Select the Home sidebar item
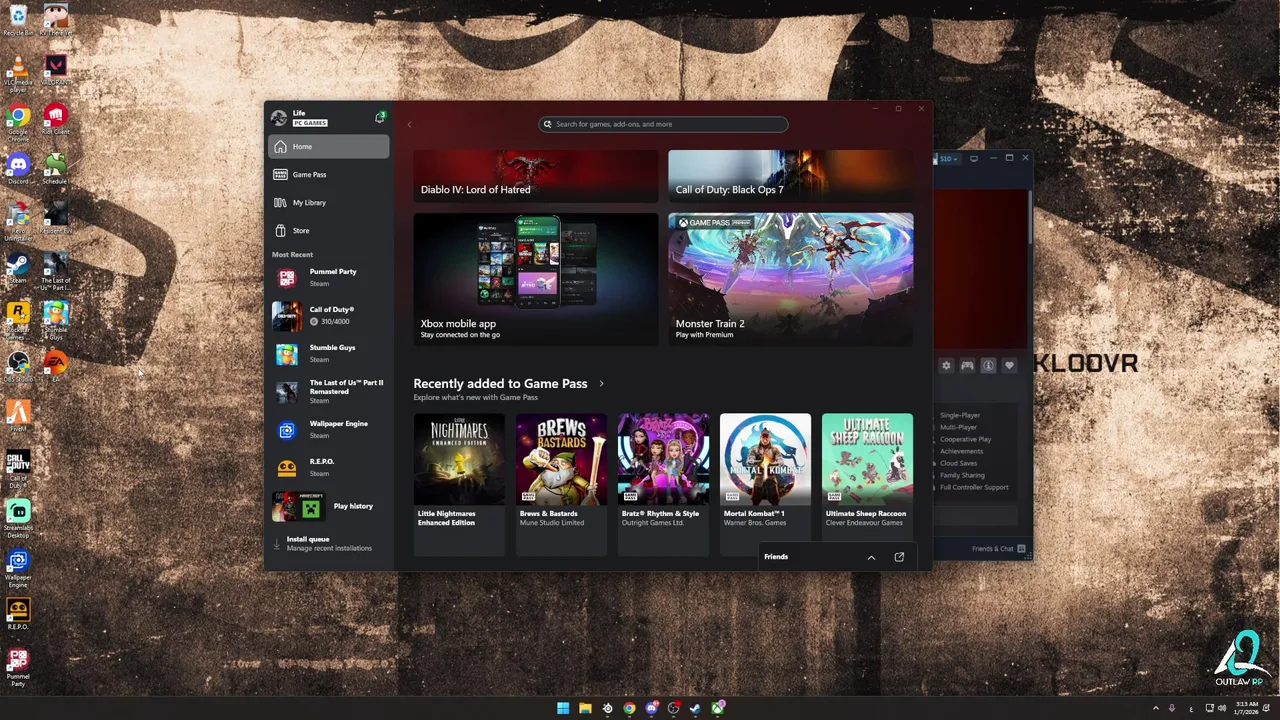The height and width of the screenshot is (720, 1280). (328, 147)
